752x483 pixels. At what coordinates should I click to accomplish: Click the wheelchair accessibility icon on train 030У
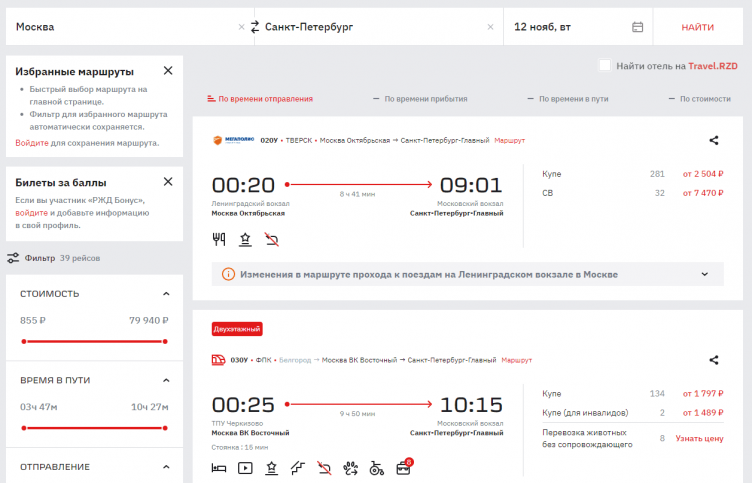(x=376, y=467)
